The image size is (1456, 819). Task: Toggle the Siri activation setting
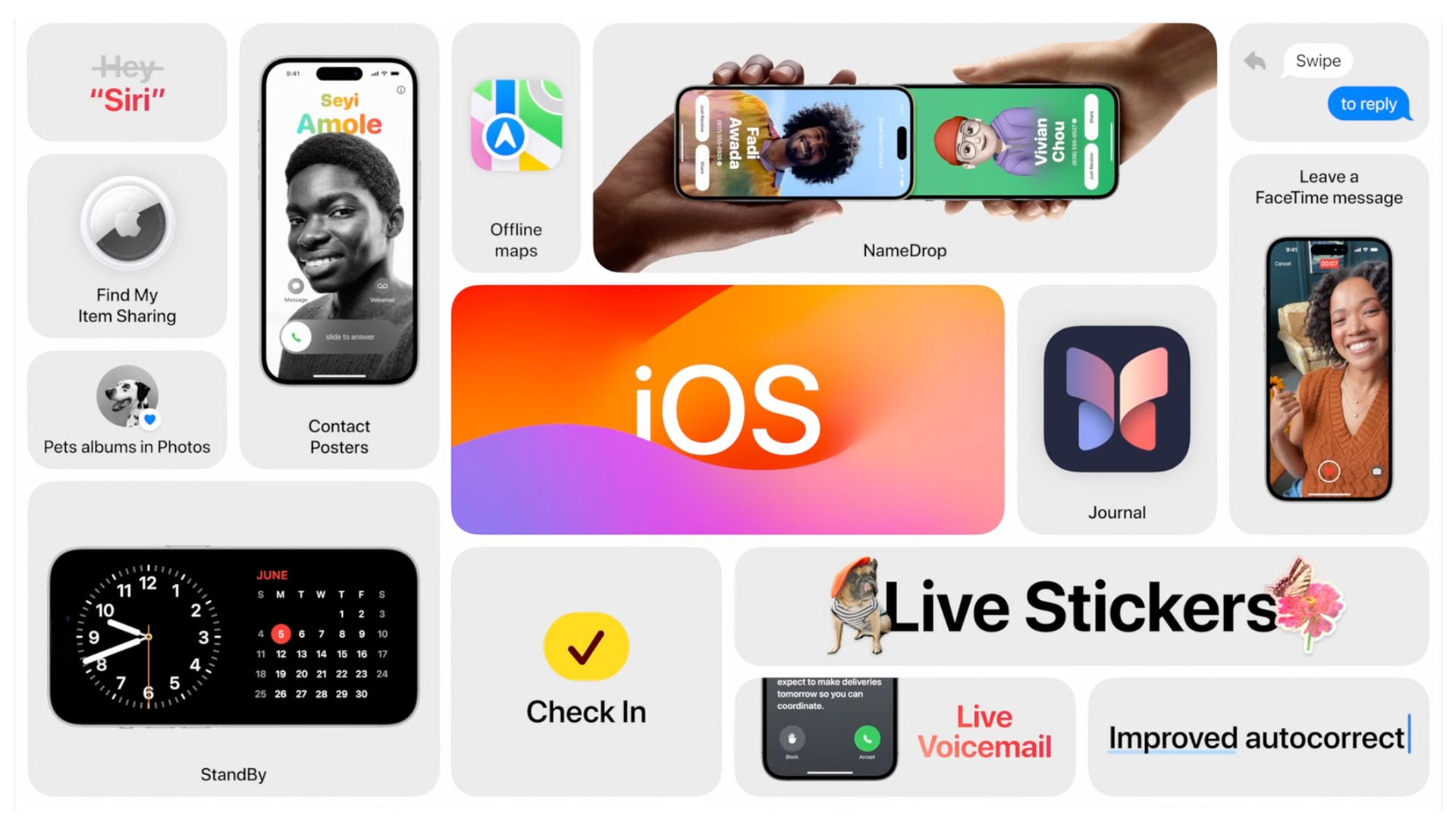pos(130,83)
